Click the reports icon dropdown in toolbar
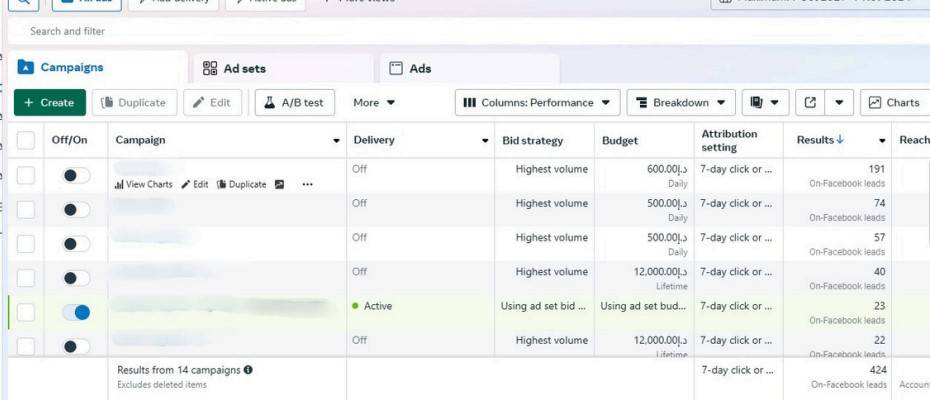Image resolution: width=930 pixels, height=400 pixels. point(767,103)
